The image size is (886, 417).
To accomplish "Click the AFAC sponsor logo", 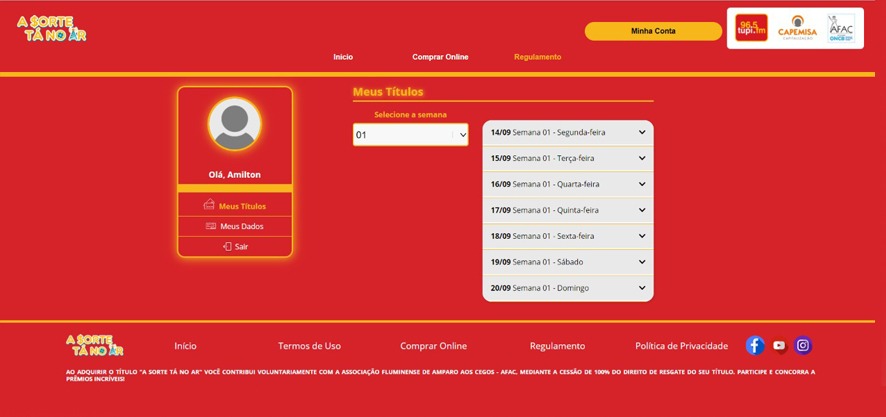I will point(840,28).
